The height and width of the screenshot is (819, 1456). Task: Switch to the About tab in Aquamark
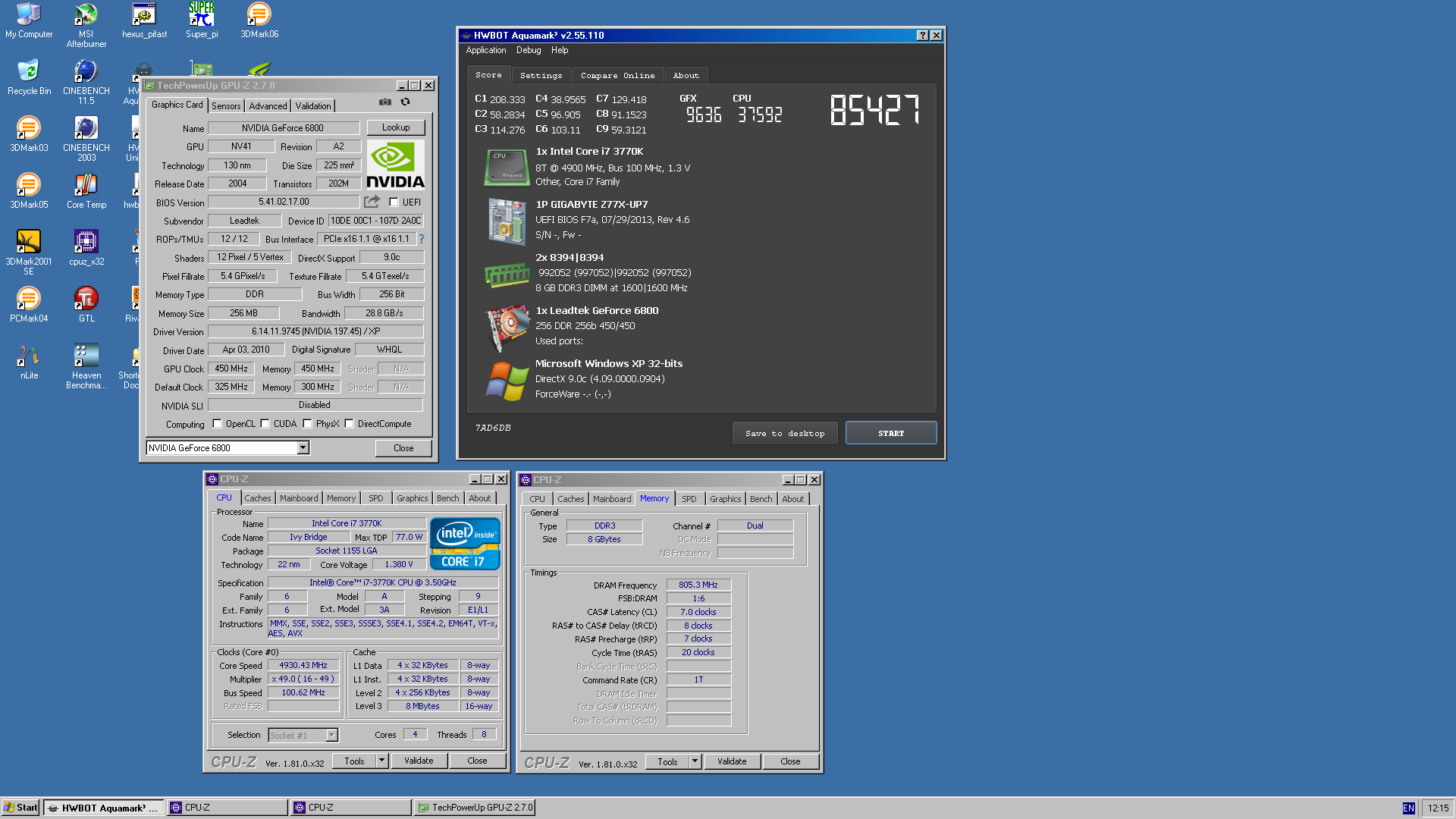coord(686,75)
